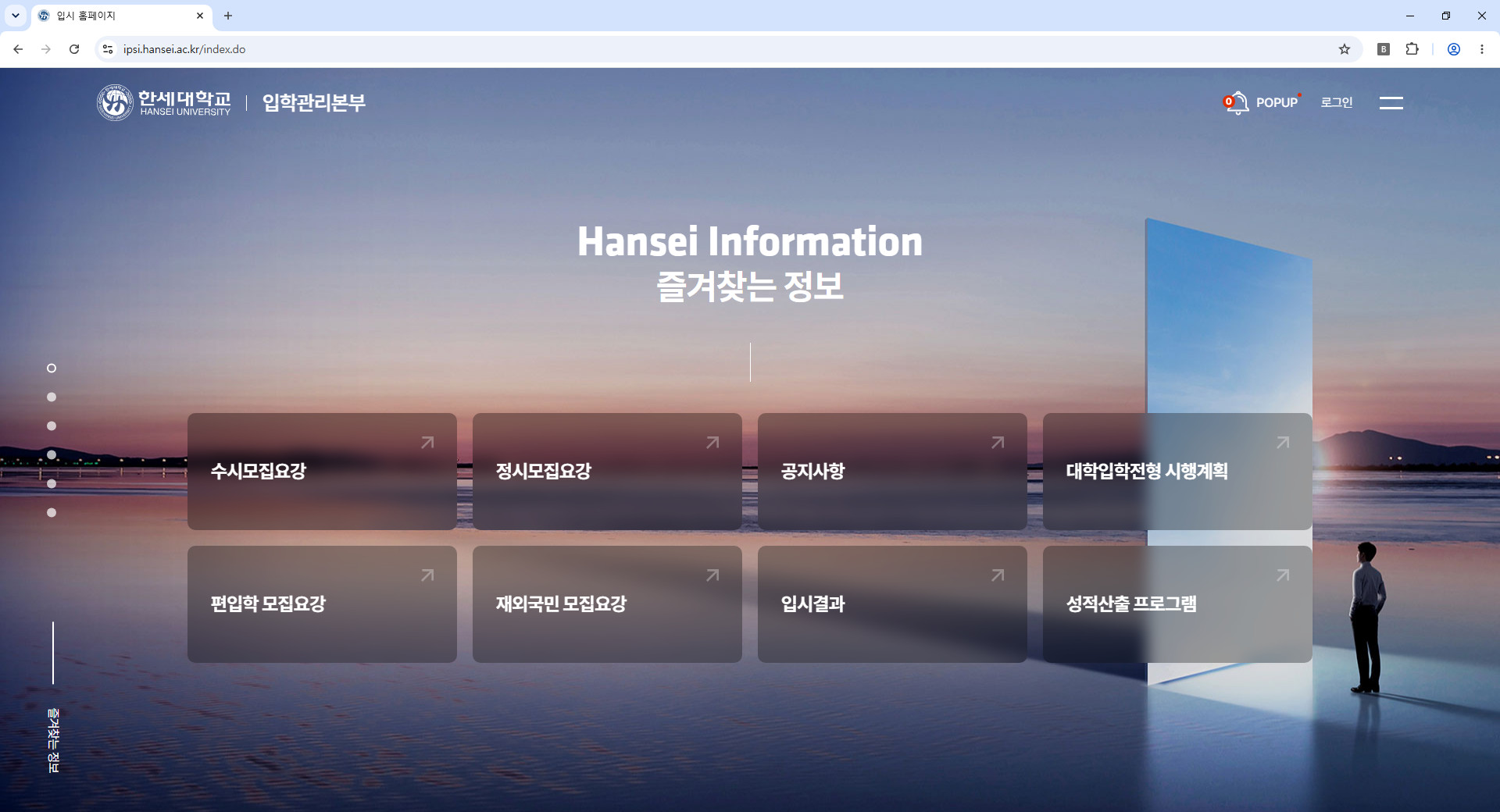
Task: Click the arrow icon on 수시모집요강 card
Action: pyautogui.click(x=427, y=443)
